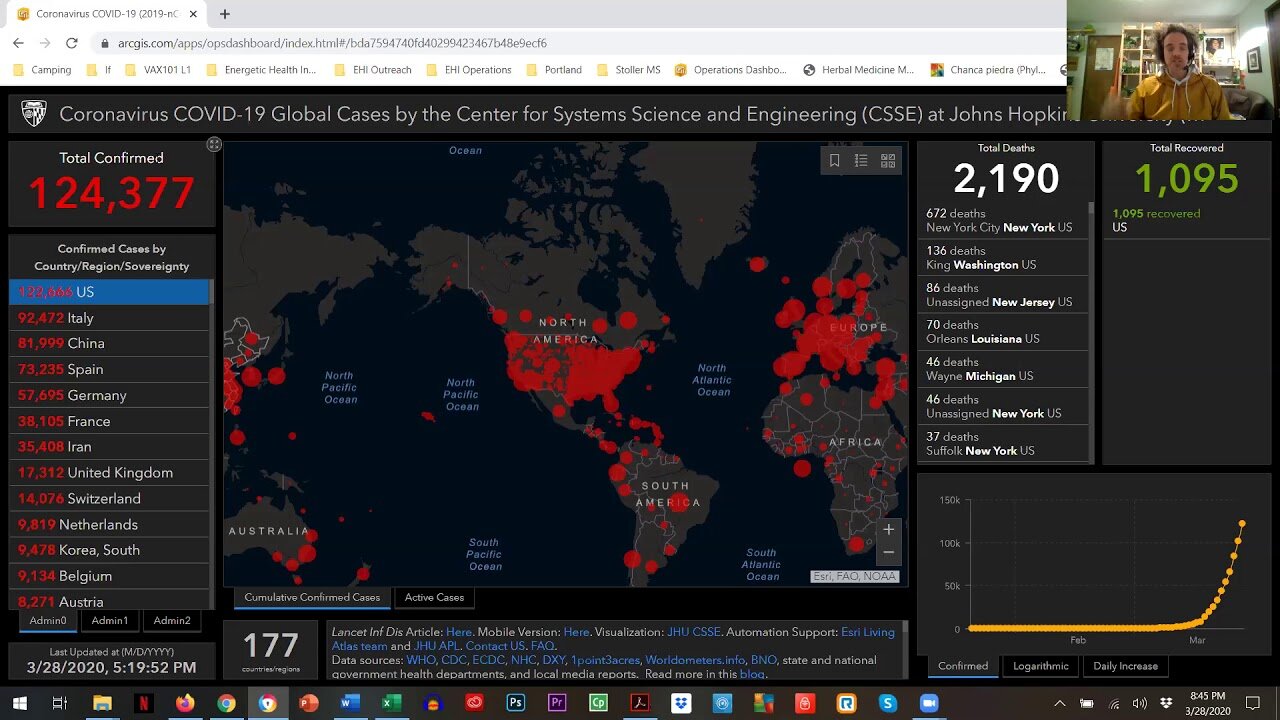Click the Orleans Louisiana deaths row
The width and height of the screenshot is (1280, 720).
click(1002, 331)
